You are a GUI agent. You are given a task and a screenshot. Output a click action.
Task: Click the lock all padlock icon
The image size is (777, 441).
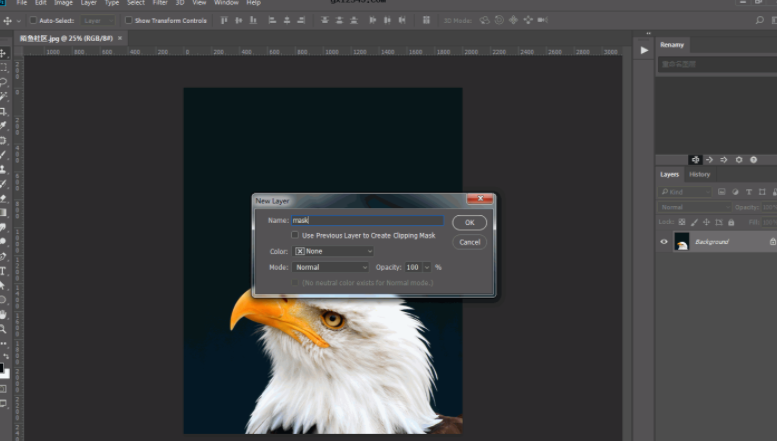(731, 222)
